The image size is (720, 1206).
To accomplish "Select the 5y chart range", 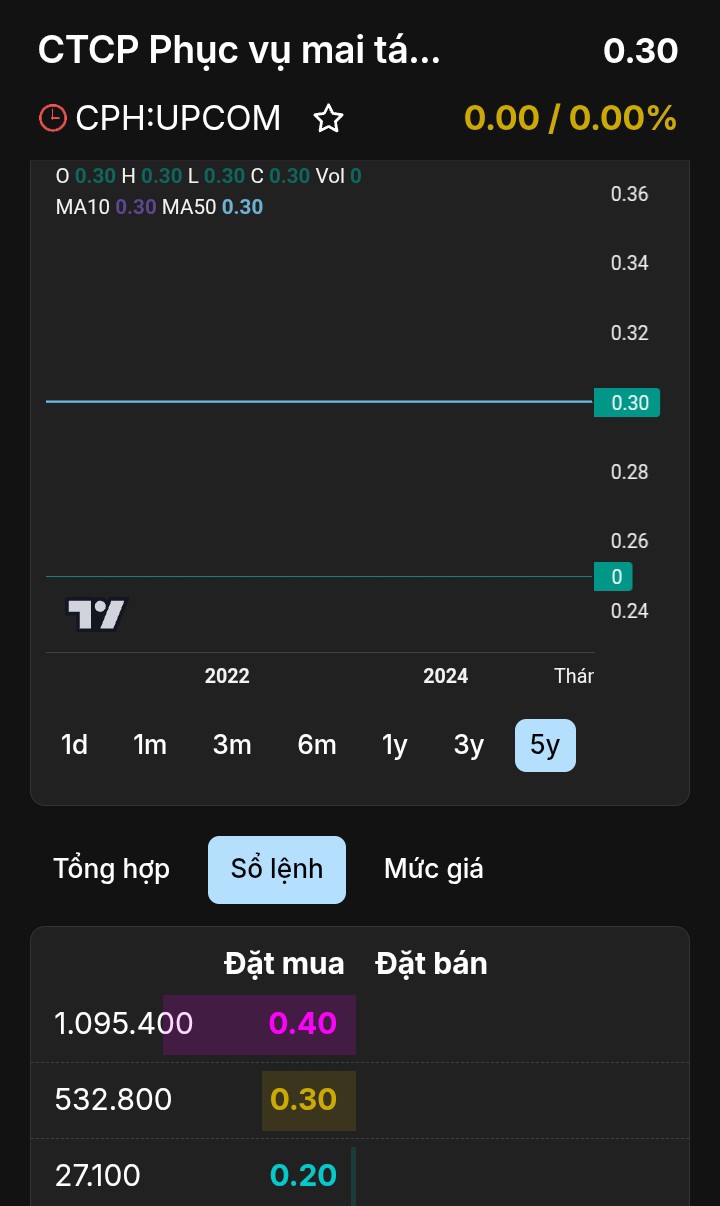I will point(545,745).
